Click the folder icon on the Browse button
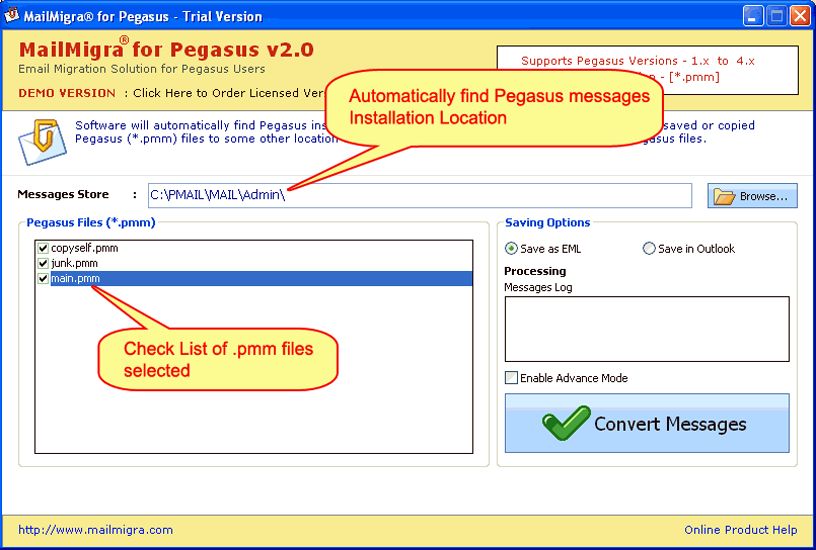816x550 pixels. [724, 197]
